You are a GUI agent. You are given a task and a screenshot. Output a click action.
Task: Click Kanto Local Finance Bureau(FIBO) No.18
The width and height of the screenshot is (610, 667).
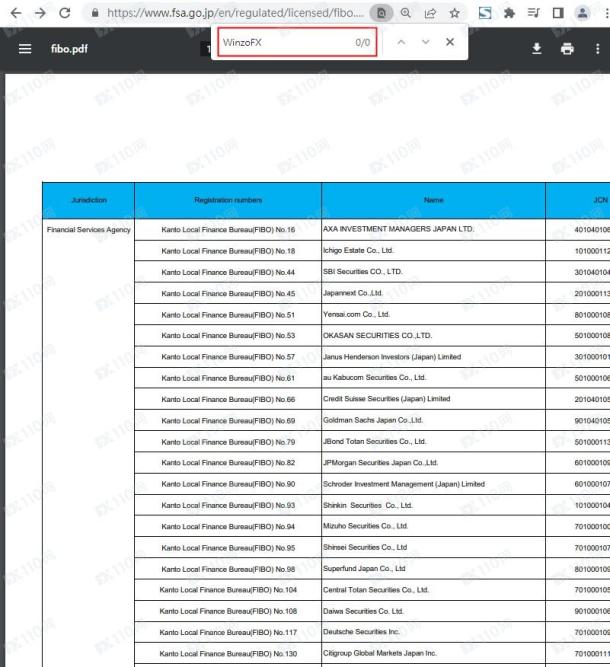click(228, 251)
